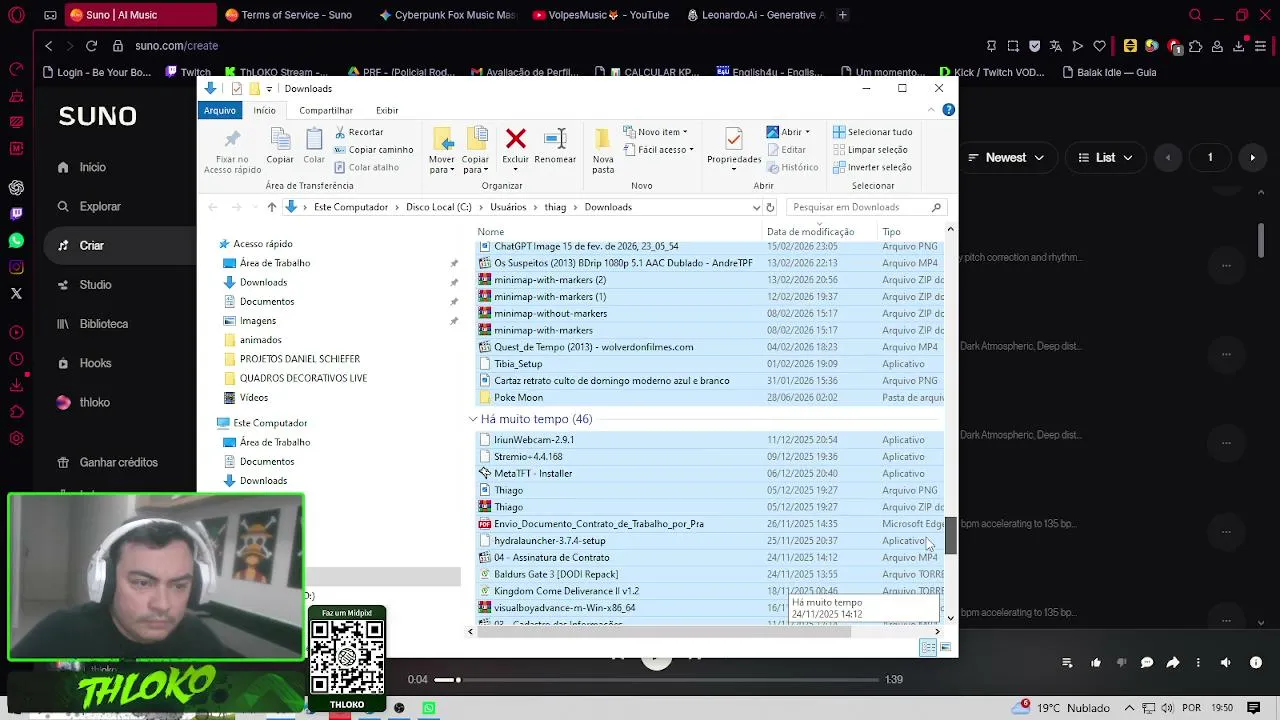Switch to Terms of Service - Suno tab
The height and width of the screenshot is (720, 1280).
tap(289, 15)
